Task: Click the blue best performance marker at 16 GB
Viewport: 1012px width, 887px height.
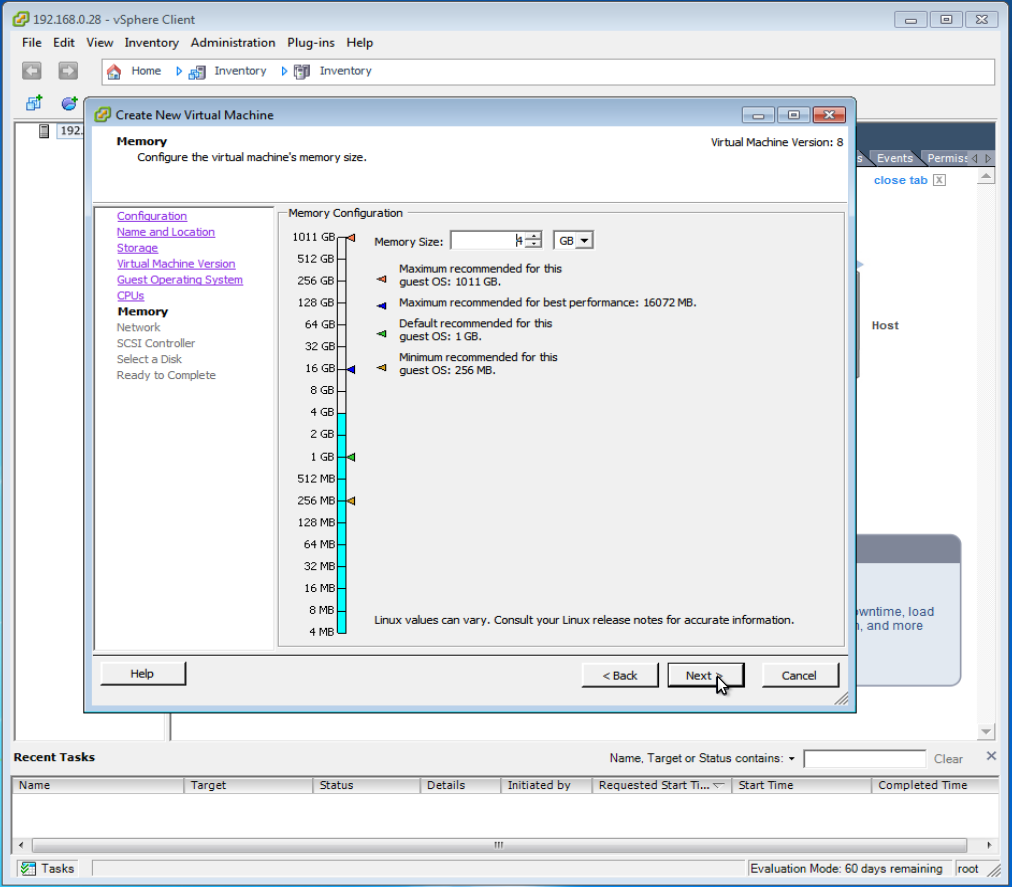Action: (x=350, y=369)
